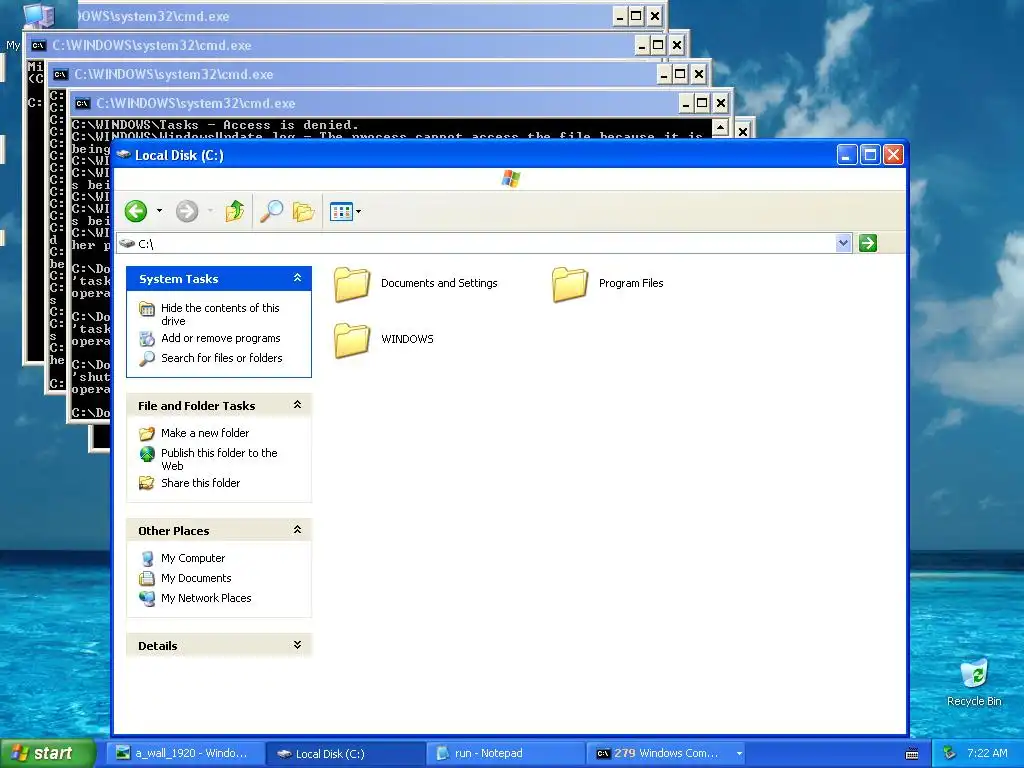Click the green Back arrow button
Screen dimensions: 1024x768
(x=136, y=211)
